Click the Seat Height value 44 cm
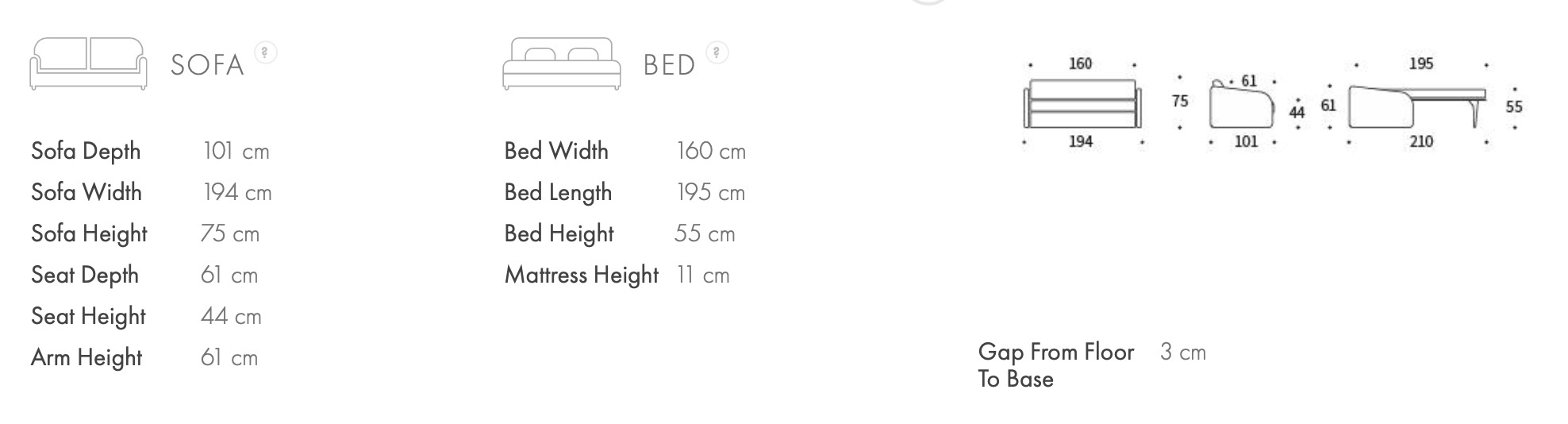 [x=231, y=316]
